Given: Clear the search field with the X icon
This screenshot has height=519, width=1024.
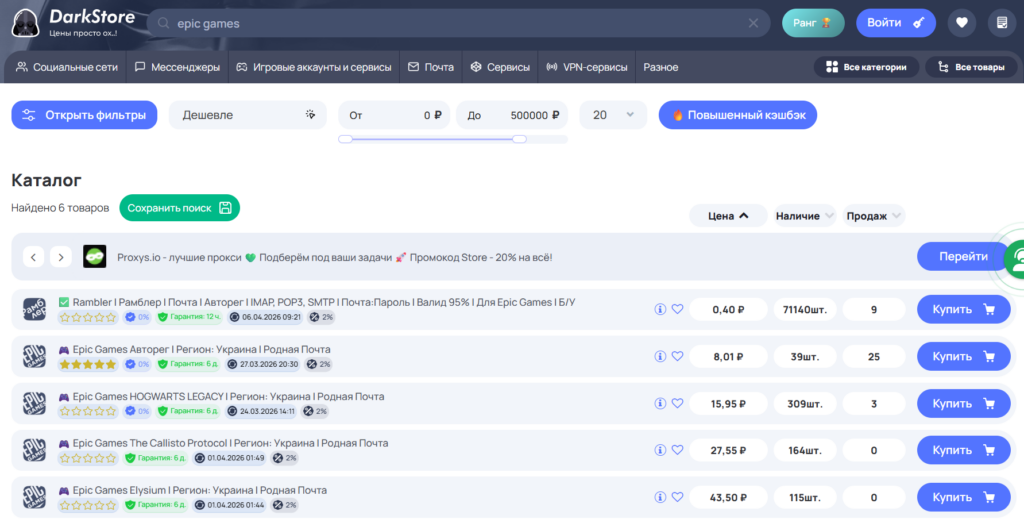Looking at the screenshot, I should click(x=753, y=24).
